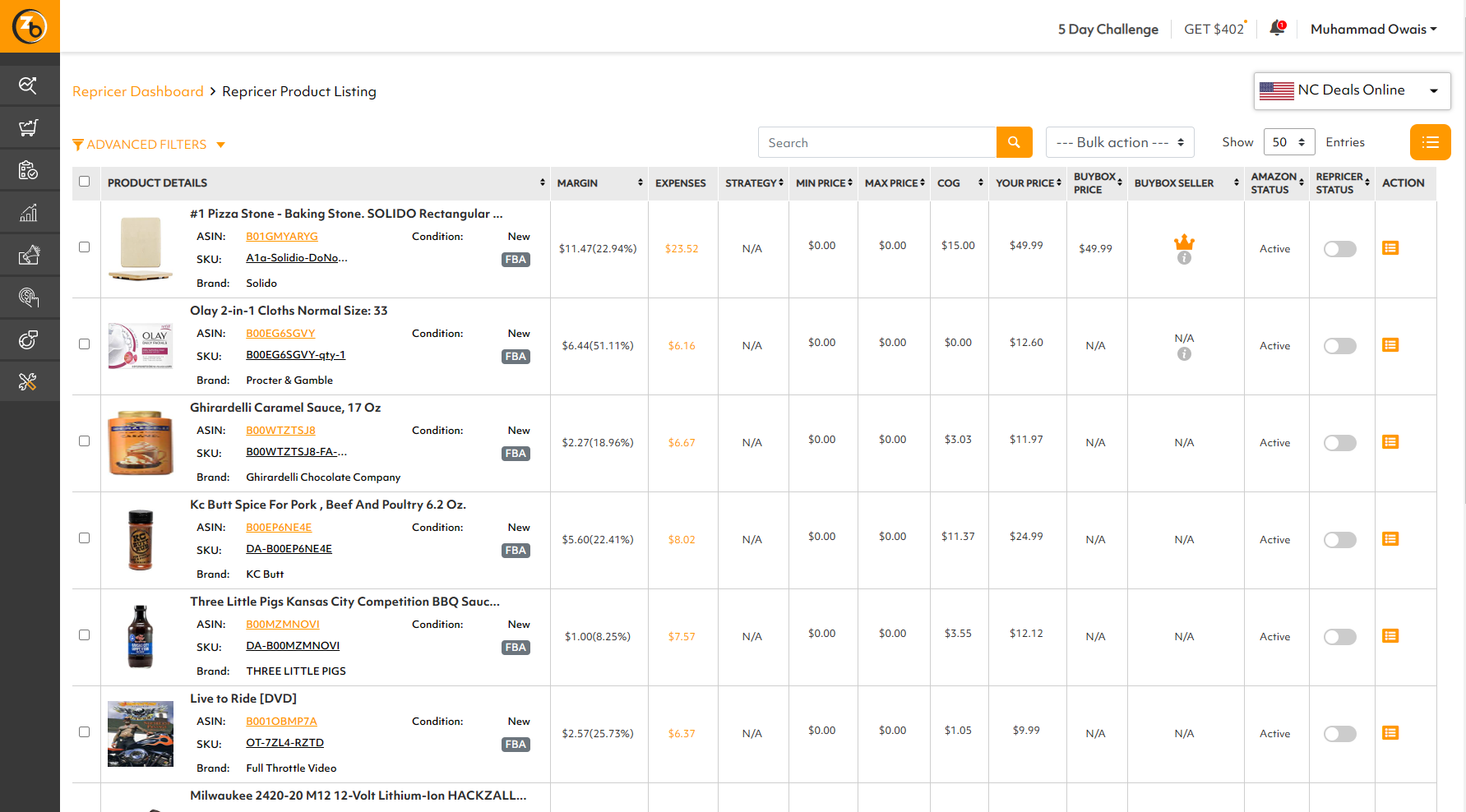Enable repricer toggle for Live to Ride
This screenshot has height=812, width=1466.
1339,734
